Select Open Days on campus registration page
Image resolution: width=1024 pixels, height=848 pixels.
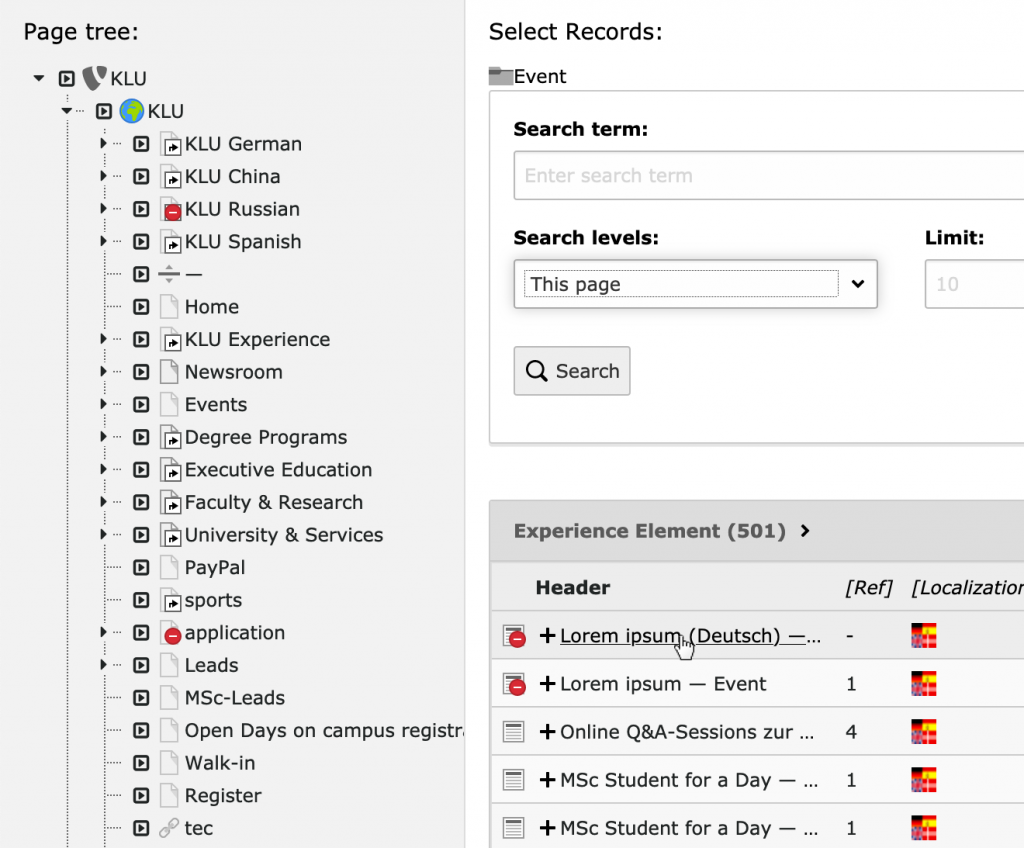click(x=325, y=730)
